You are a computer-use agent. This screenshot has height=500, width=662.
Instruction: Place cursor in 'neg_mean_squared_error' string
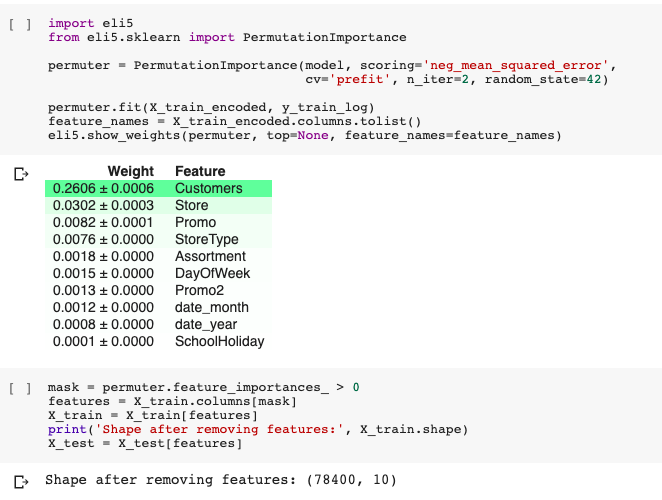coord(515,65)
